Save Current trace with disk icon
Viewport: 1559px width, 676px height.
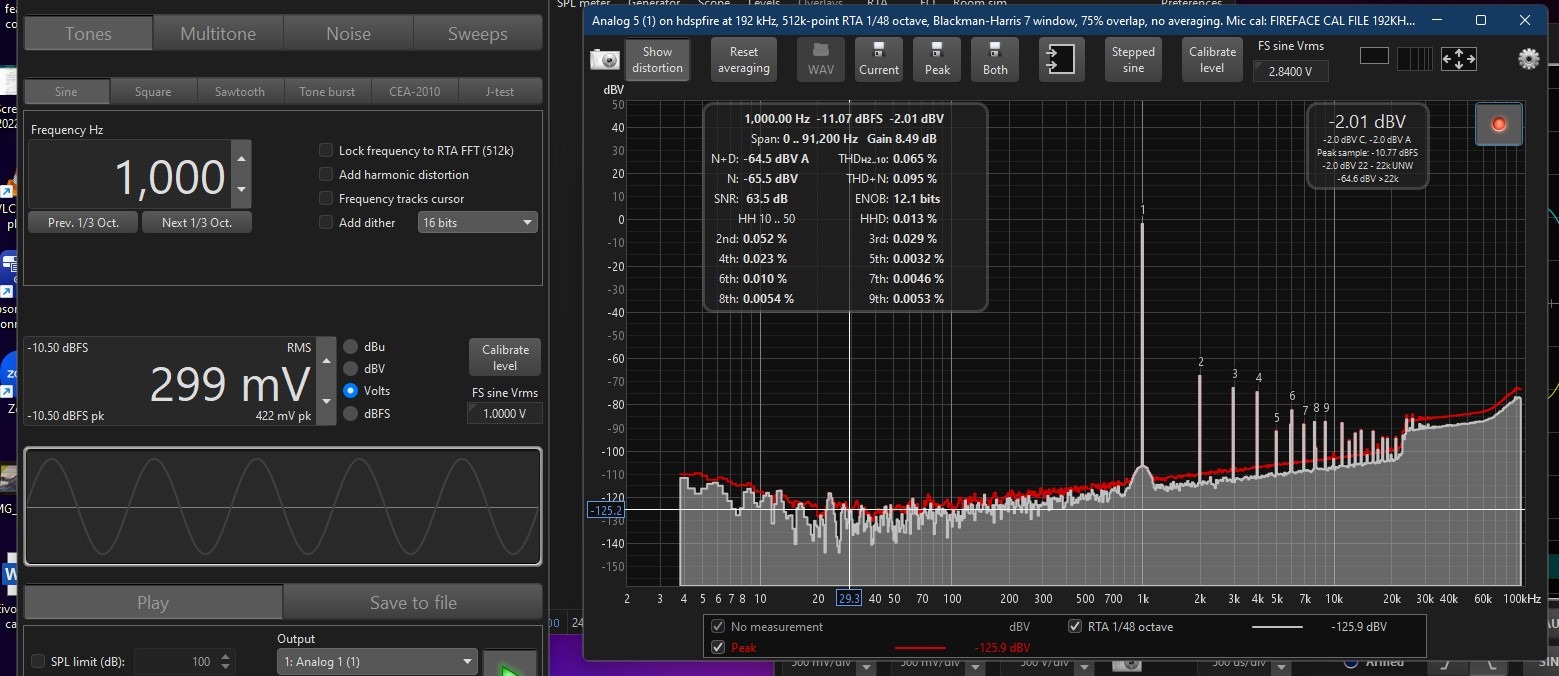coord(879,60)
